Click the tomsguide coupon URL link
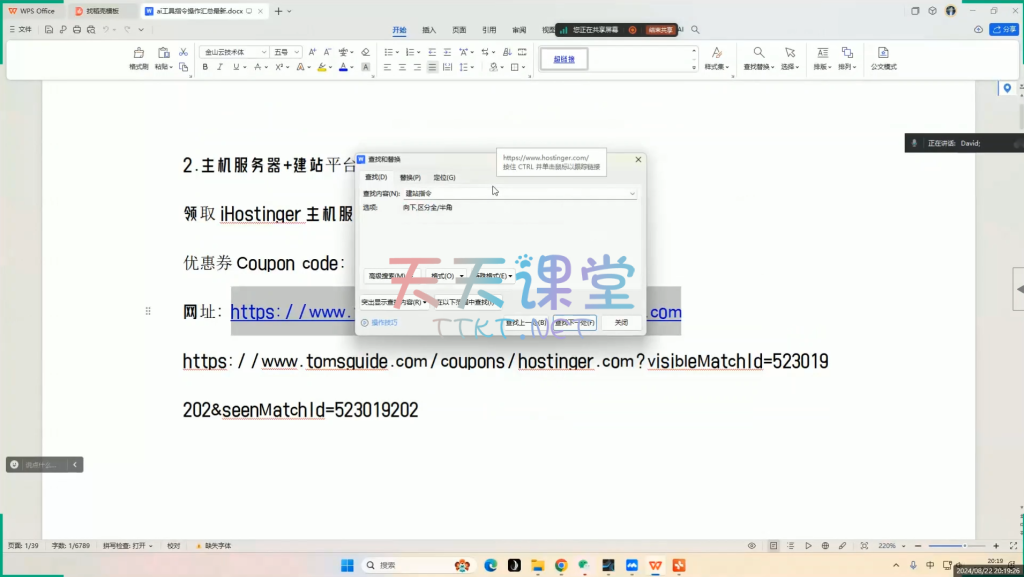The height and width of the screenshot is (577, 1024). [505, 361]
